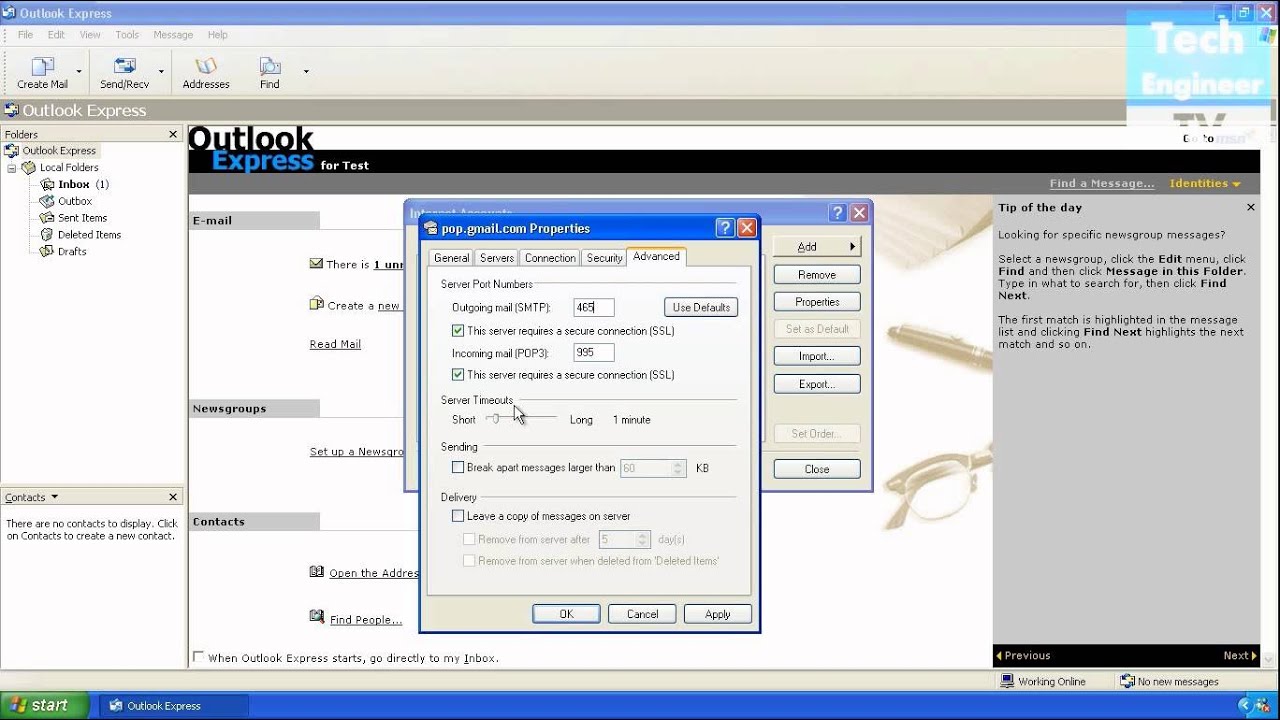Image resolution: width=1280 pixels, height=720 pixels.
Task: Expand the Contacts dropdown arrow
Action: coord(54,497)
